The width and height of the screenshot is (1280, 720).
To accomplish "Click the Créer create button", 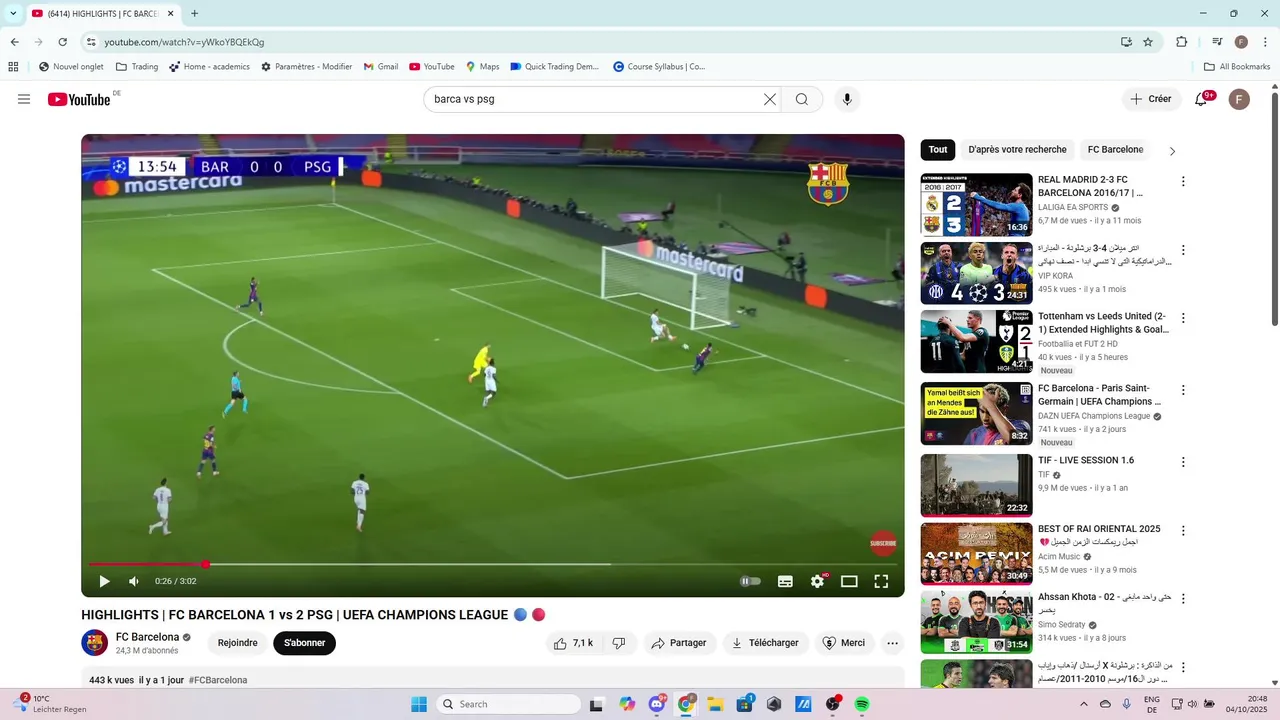I will tap(1151, 99).
